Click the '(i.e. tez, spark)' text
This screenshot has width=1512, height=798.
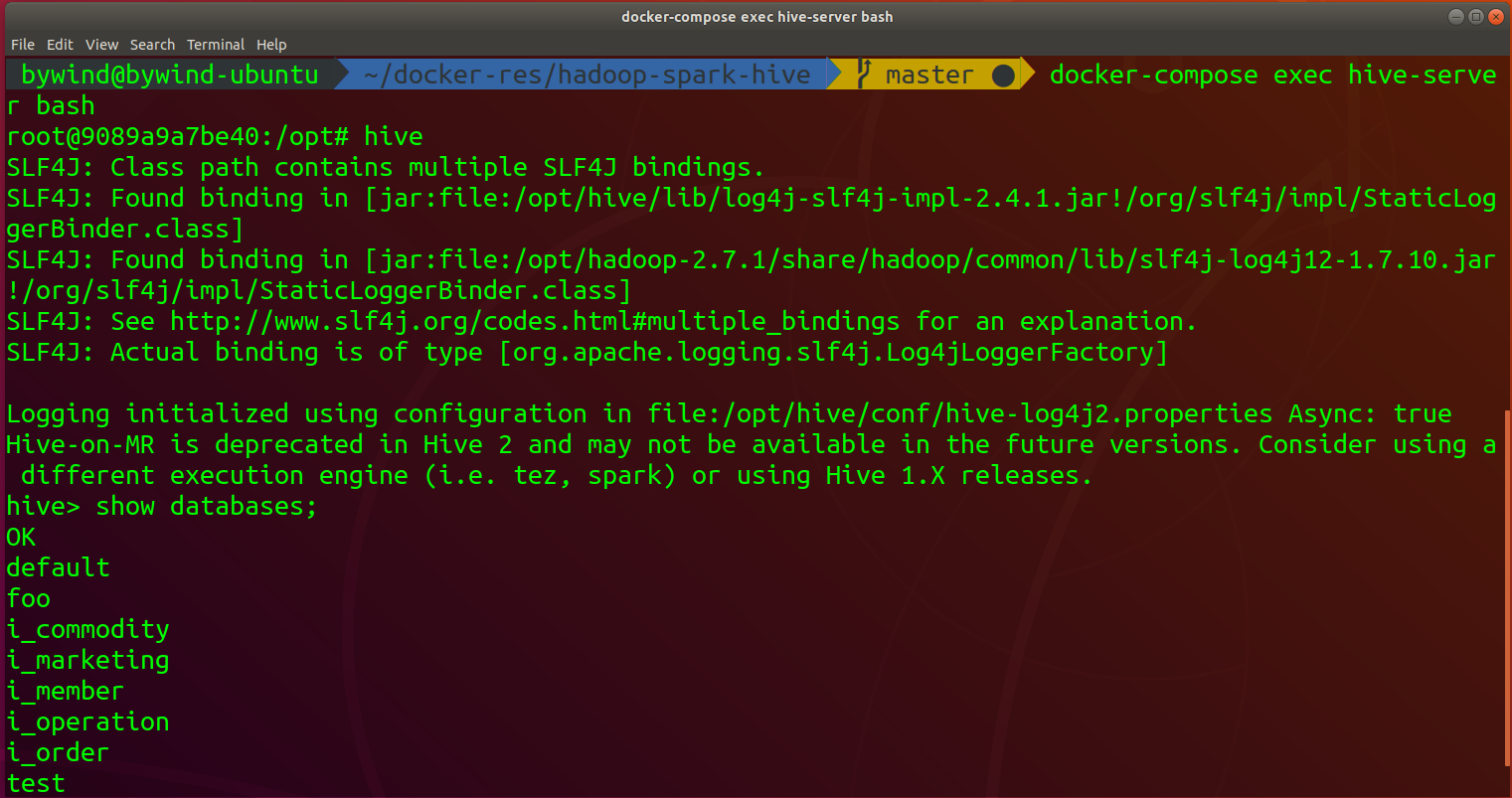(x=550, y=475)
